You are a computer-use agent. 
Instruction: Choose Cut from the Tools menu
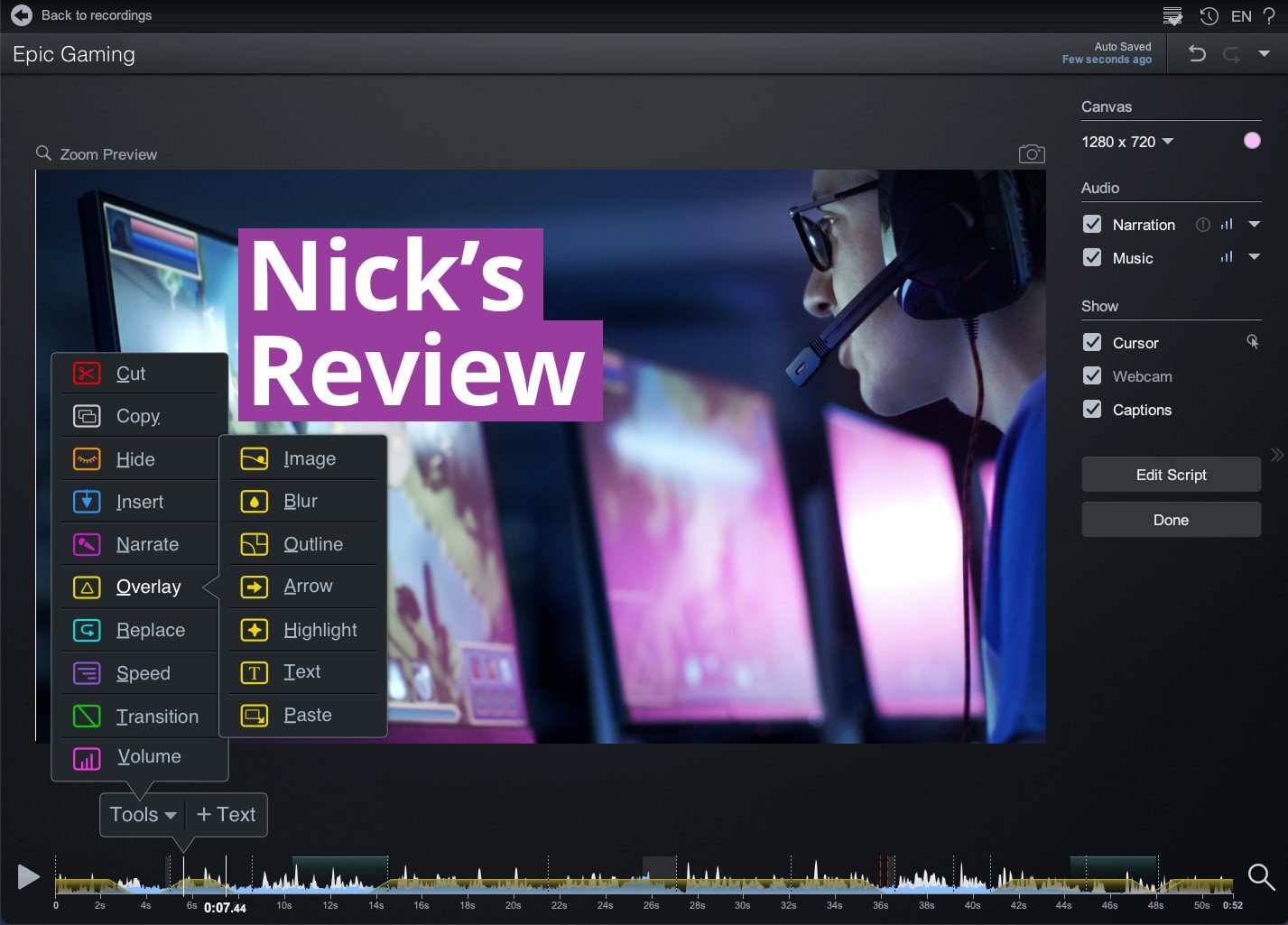tap(140, 374)
